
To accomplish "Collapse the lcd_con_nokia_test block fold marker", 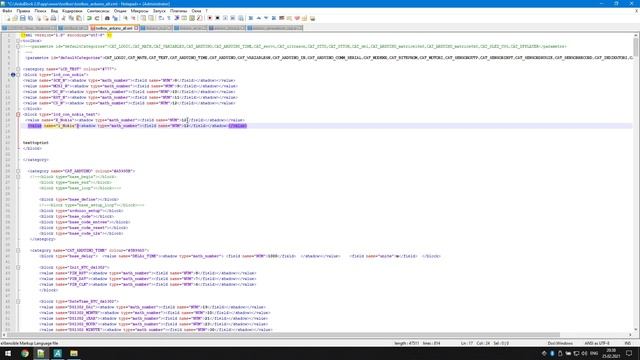I will coord(18,114).
